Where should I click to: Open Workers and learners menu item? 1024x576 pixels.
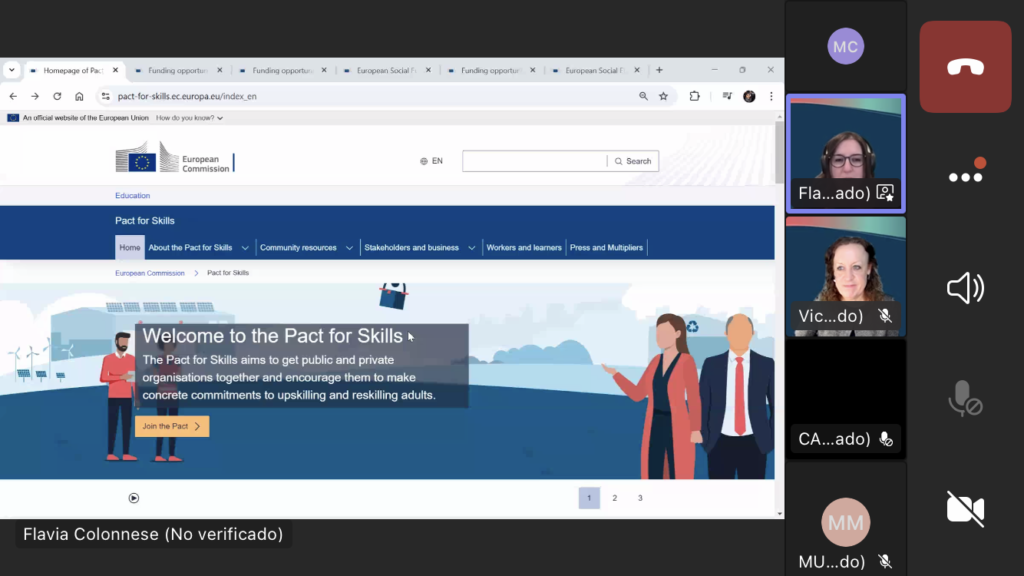(x=523, y=248)
